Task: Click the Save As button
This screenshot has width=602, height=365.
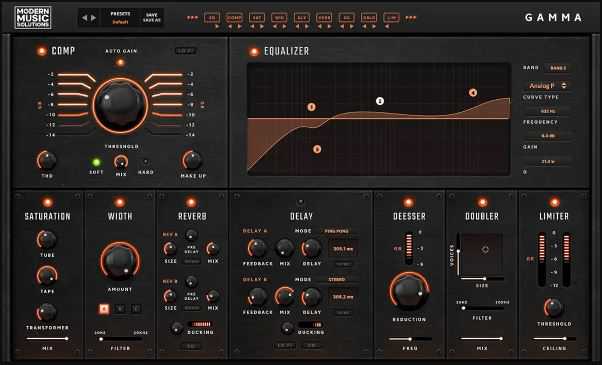Action: [x=152, y=20]
